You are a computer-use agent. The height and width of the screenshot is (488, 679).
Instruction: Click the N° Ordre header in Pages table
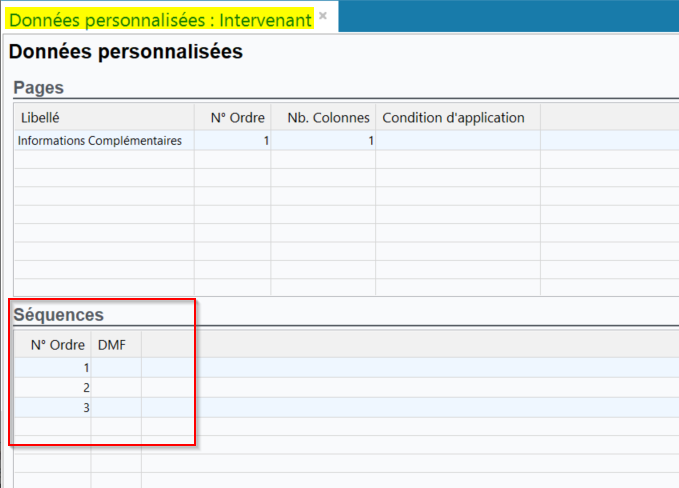[x=233, y=117]
